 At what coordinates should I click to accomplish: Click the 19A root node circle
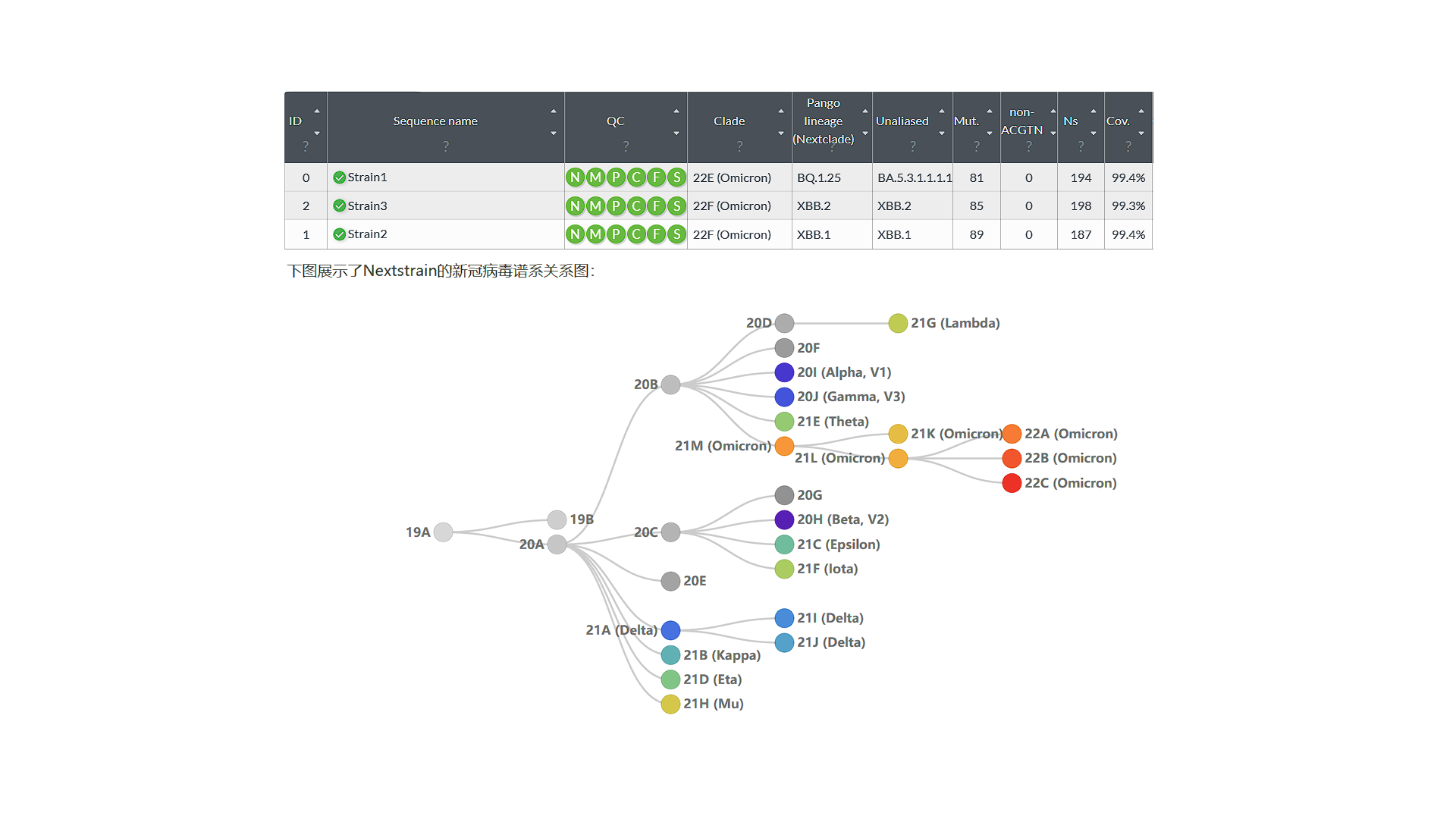tap(444, 532)
